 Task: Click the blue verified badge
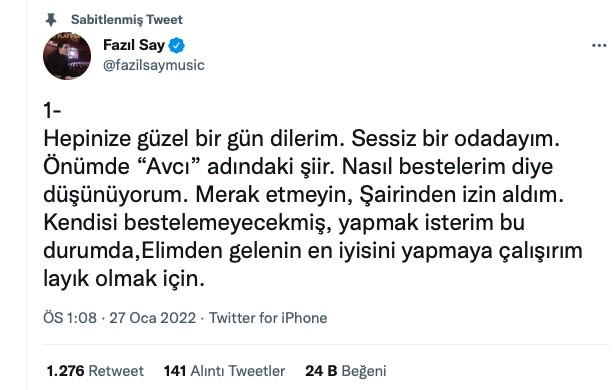click(176, 45)
